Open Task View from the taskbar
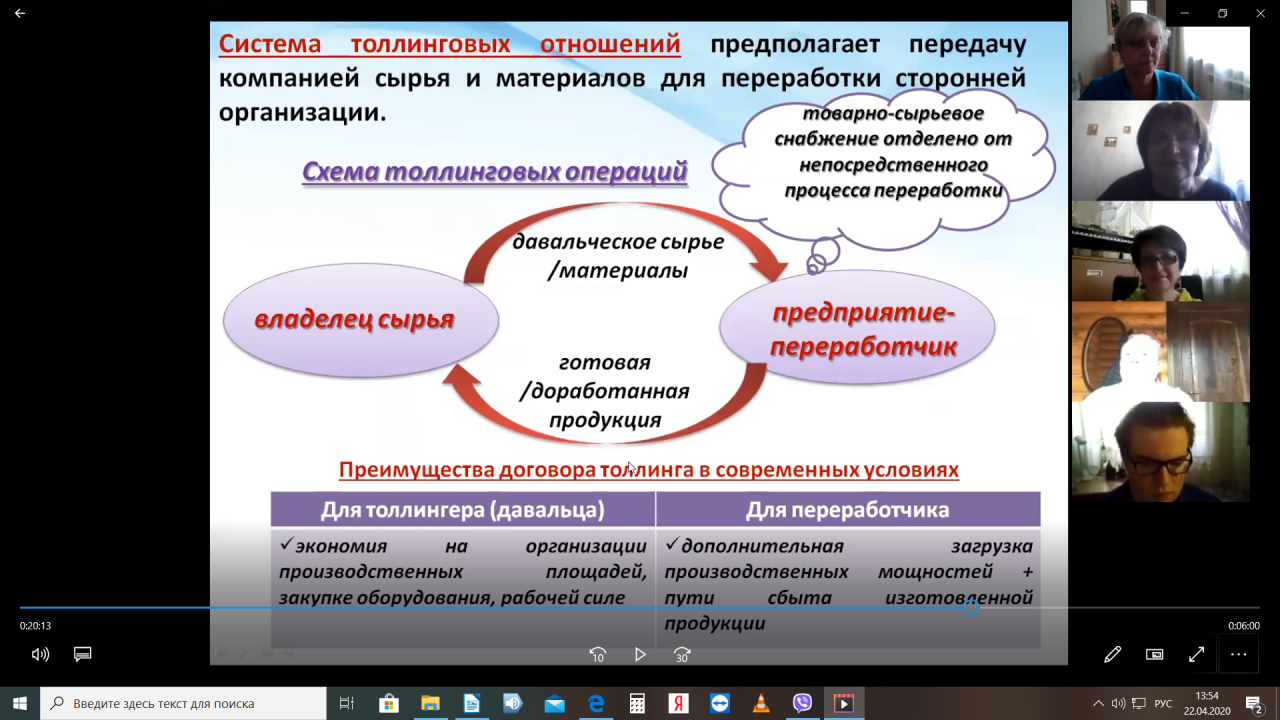The width and height of the screenshot is (1280, 720). (x=346, y=703)
